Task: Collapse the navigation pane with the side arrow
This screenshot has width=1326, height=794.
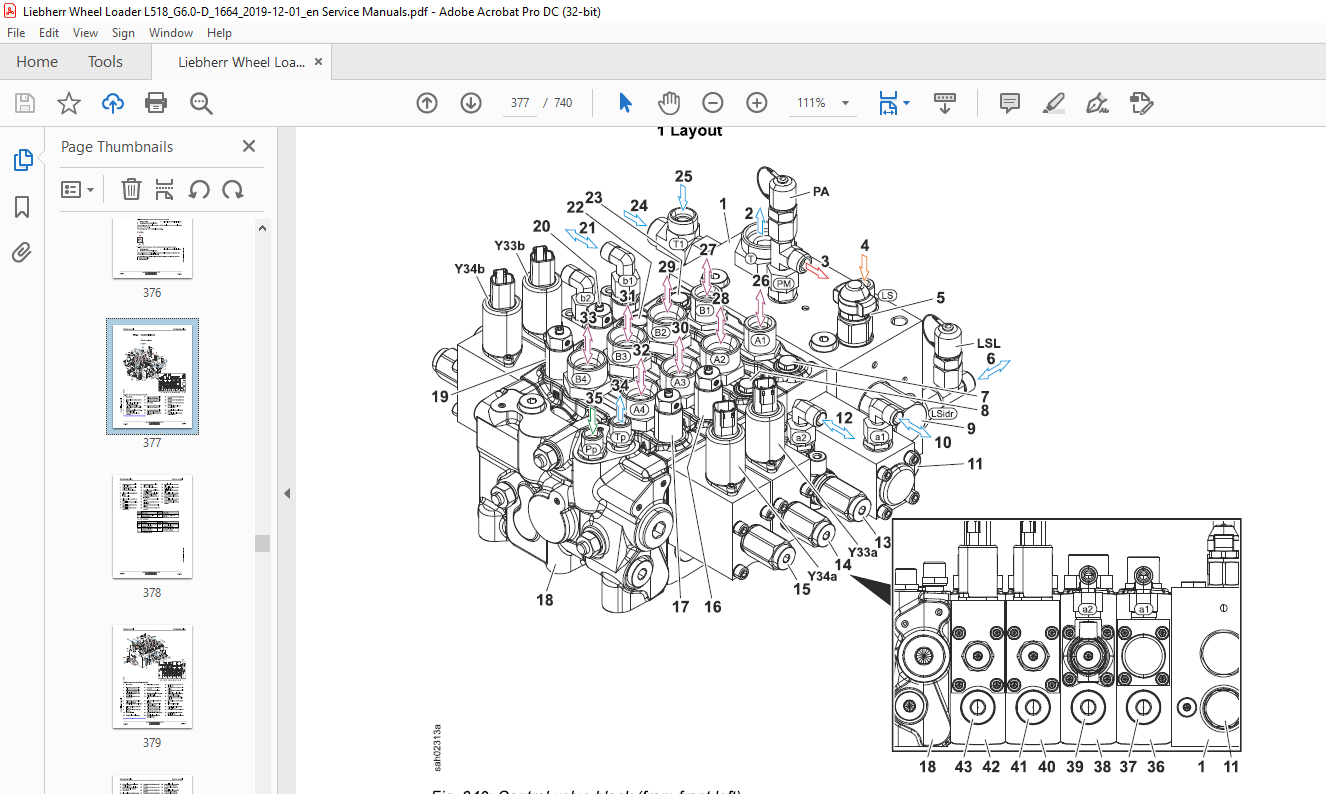Action: point(287,493)
